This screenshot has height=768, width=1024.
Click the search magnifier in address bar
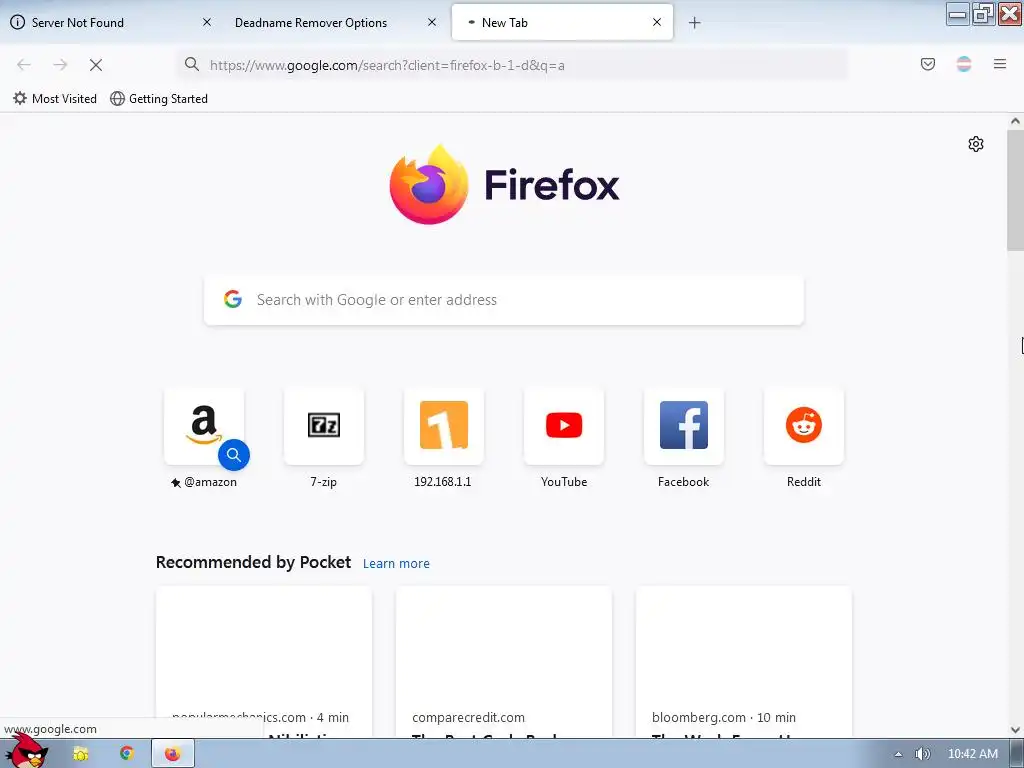(x=191, y=64)
